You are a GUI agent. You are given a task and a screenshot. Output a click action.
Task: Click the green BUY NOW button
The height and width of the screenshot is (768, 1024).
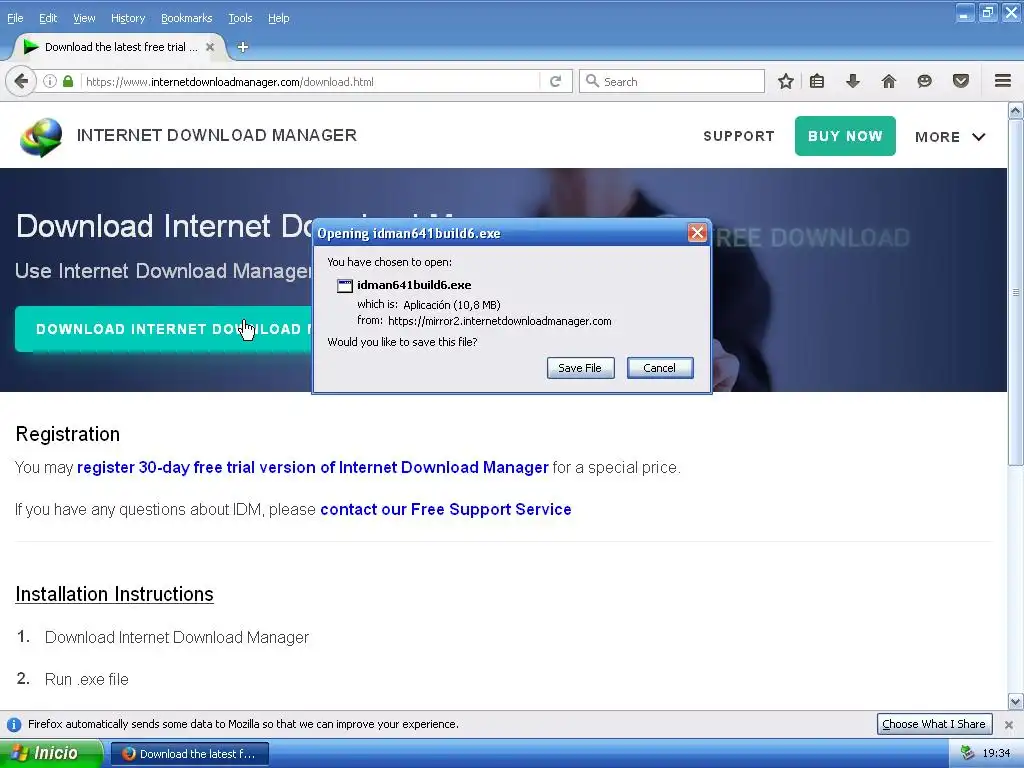(845, 136)
